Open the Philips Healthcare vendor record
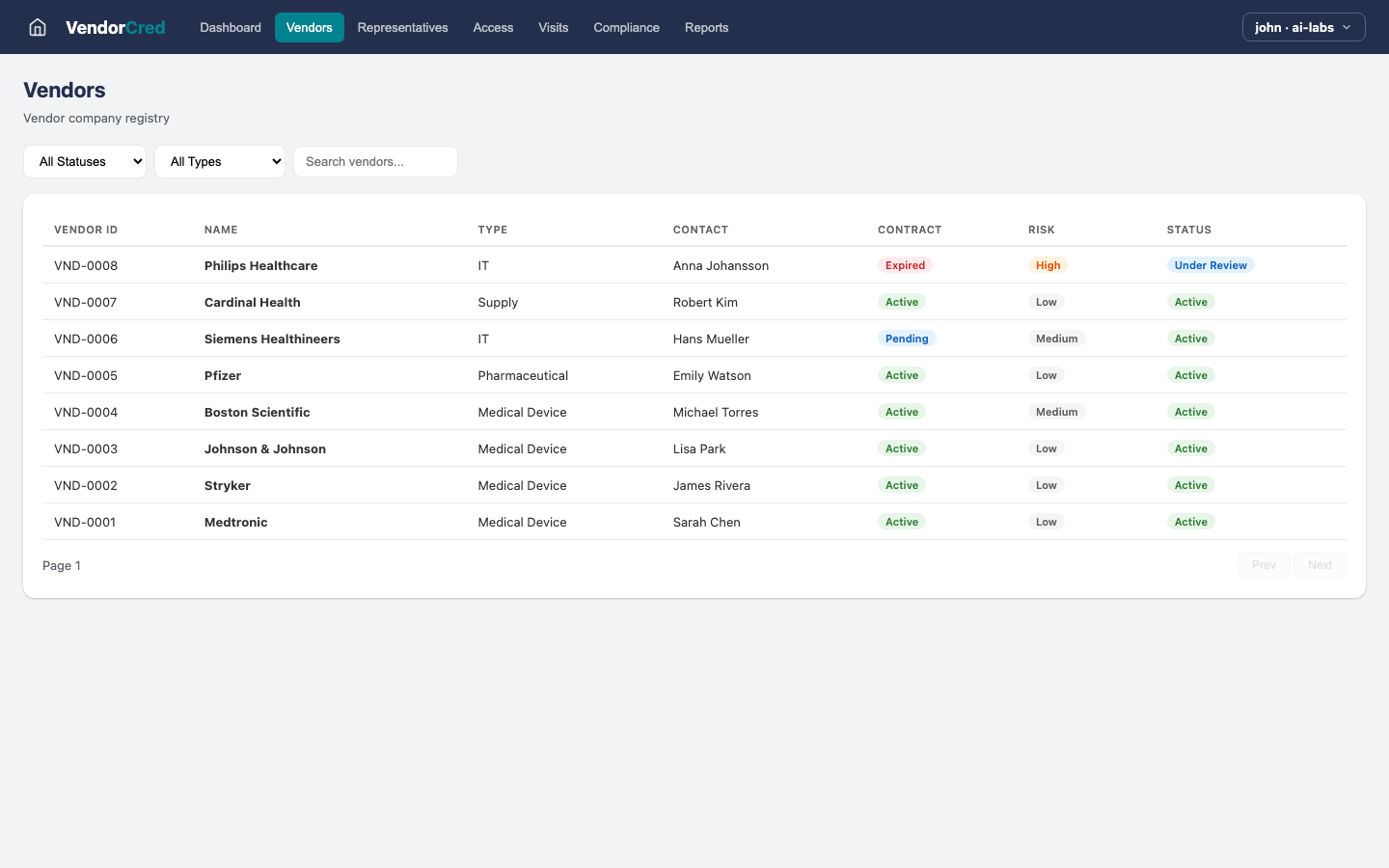Image resolution: width=1389 pixels, height=868 pixels. pos(260,265)
